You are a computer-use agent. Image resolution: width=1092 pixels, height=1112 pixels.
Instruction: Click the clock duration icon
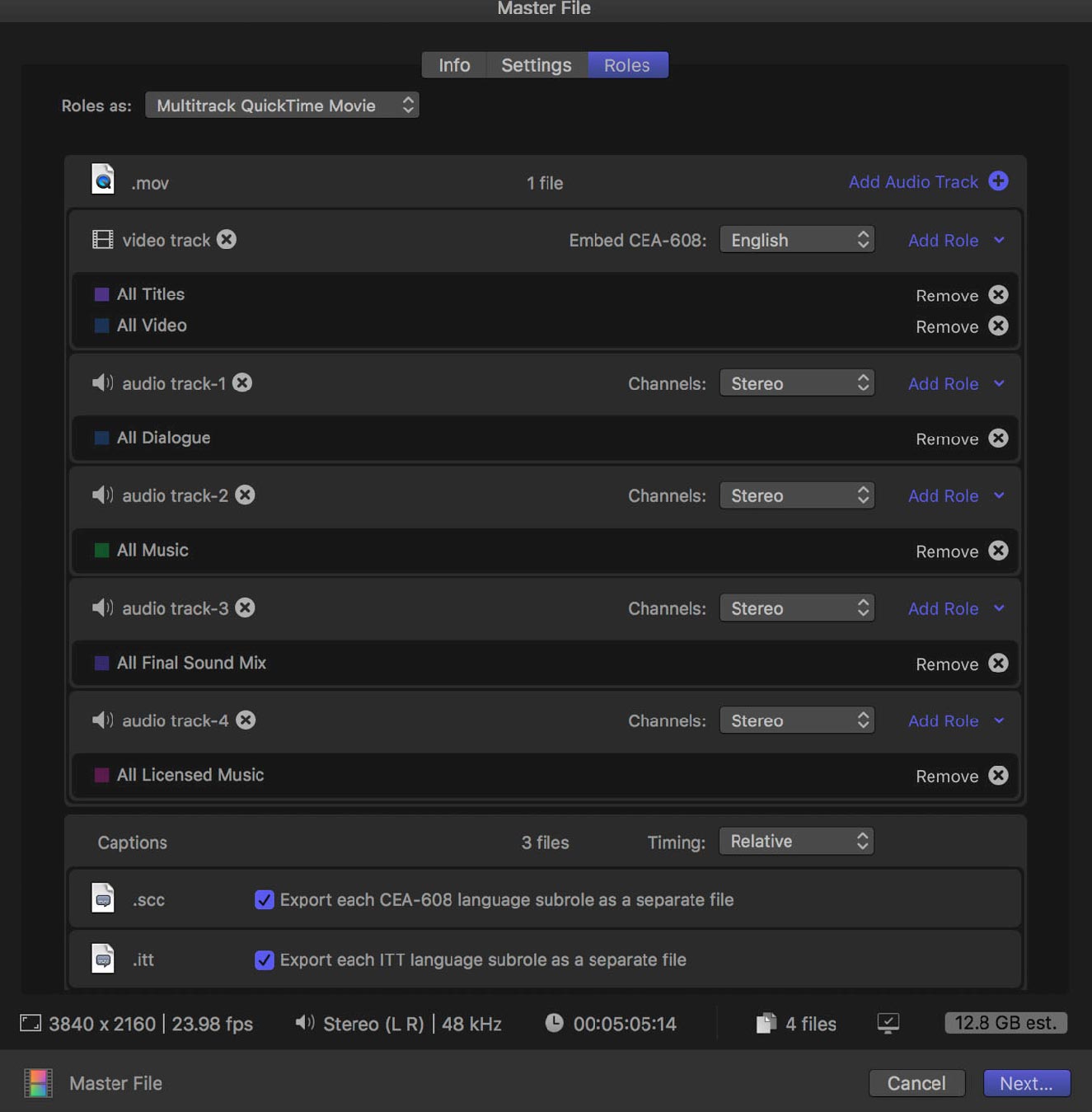pyautogui.click(x=555, y=1022)
